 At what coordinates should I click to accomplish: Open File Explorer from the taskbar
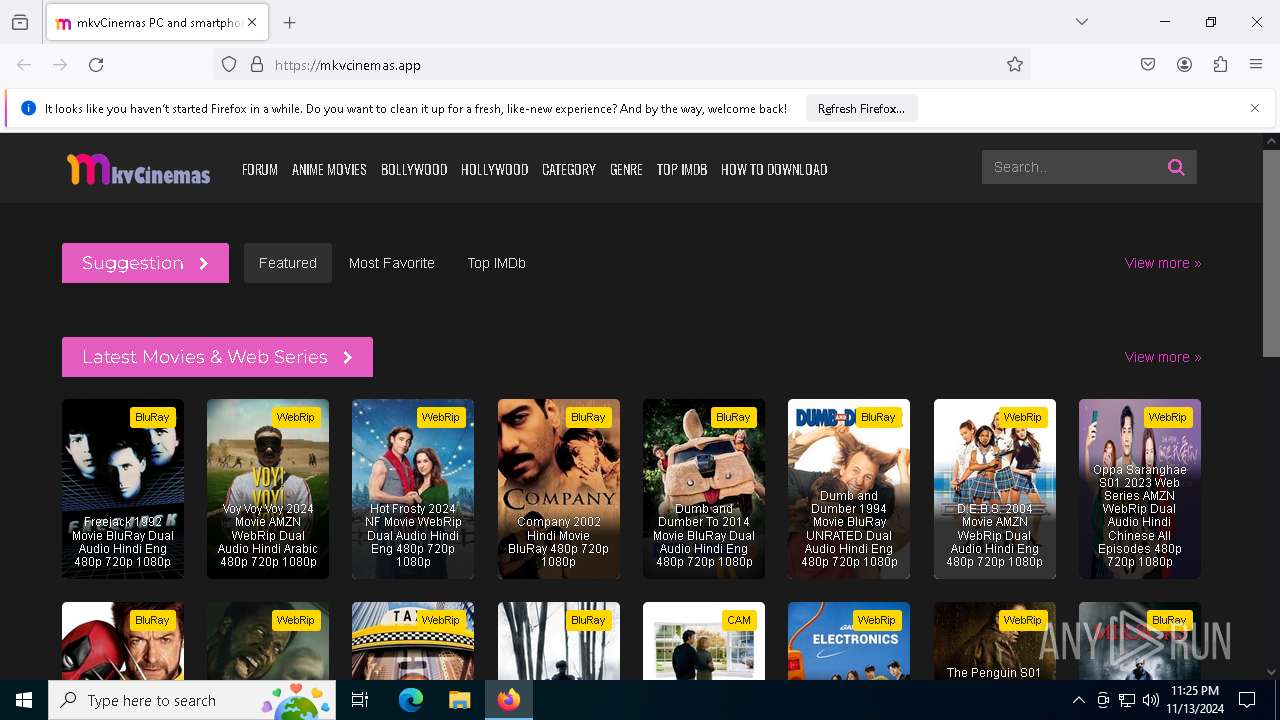(x=459, y=700)
